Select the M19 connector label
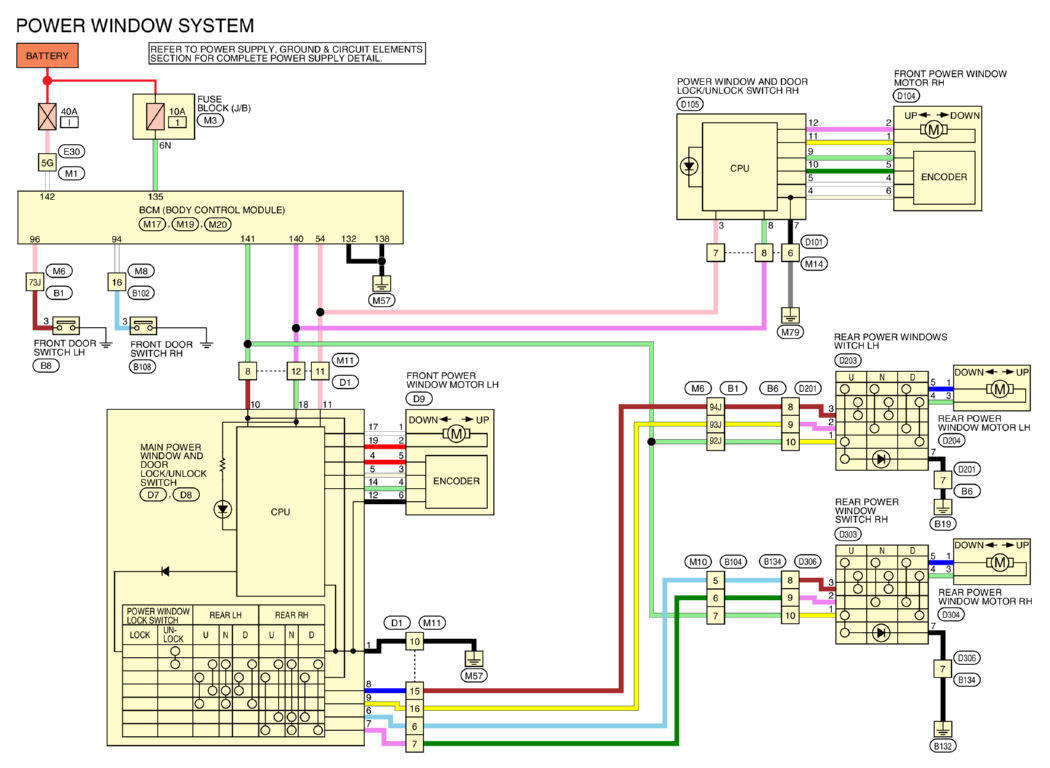This screenshot has height=768, width=1050. pyautogui.click(x=185, y=224)
